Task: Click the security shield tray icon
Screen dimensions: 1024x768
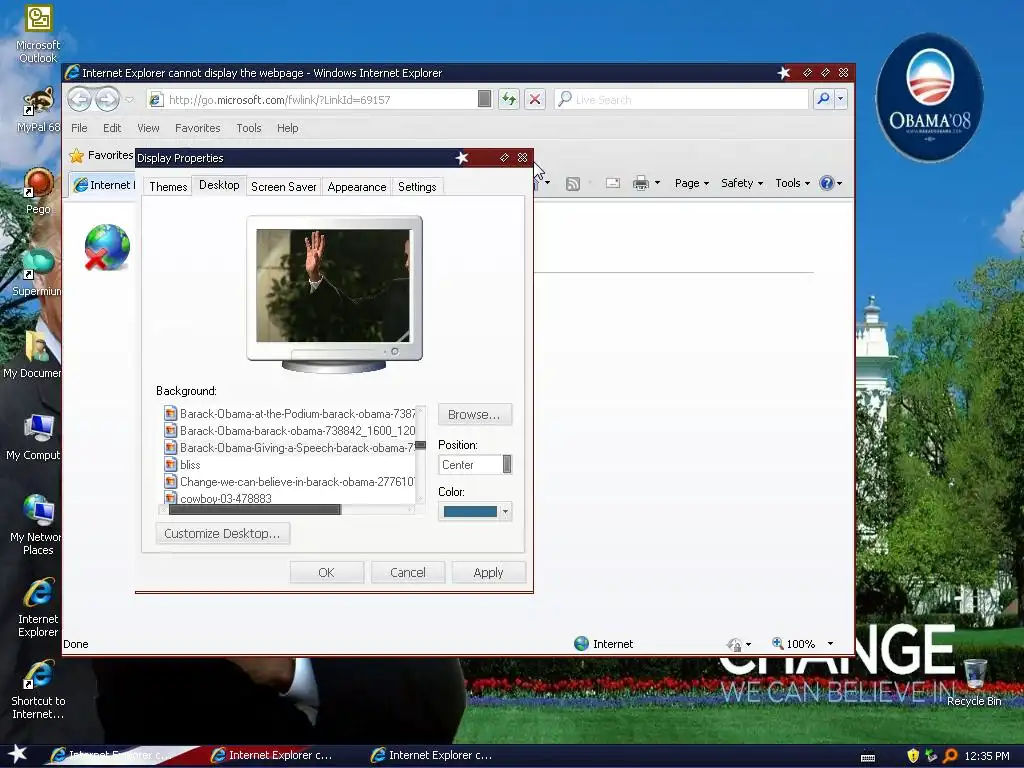Action: (x=912, y=756)
